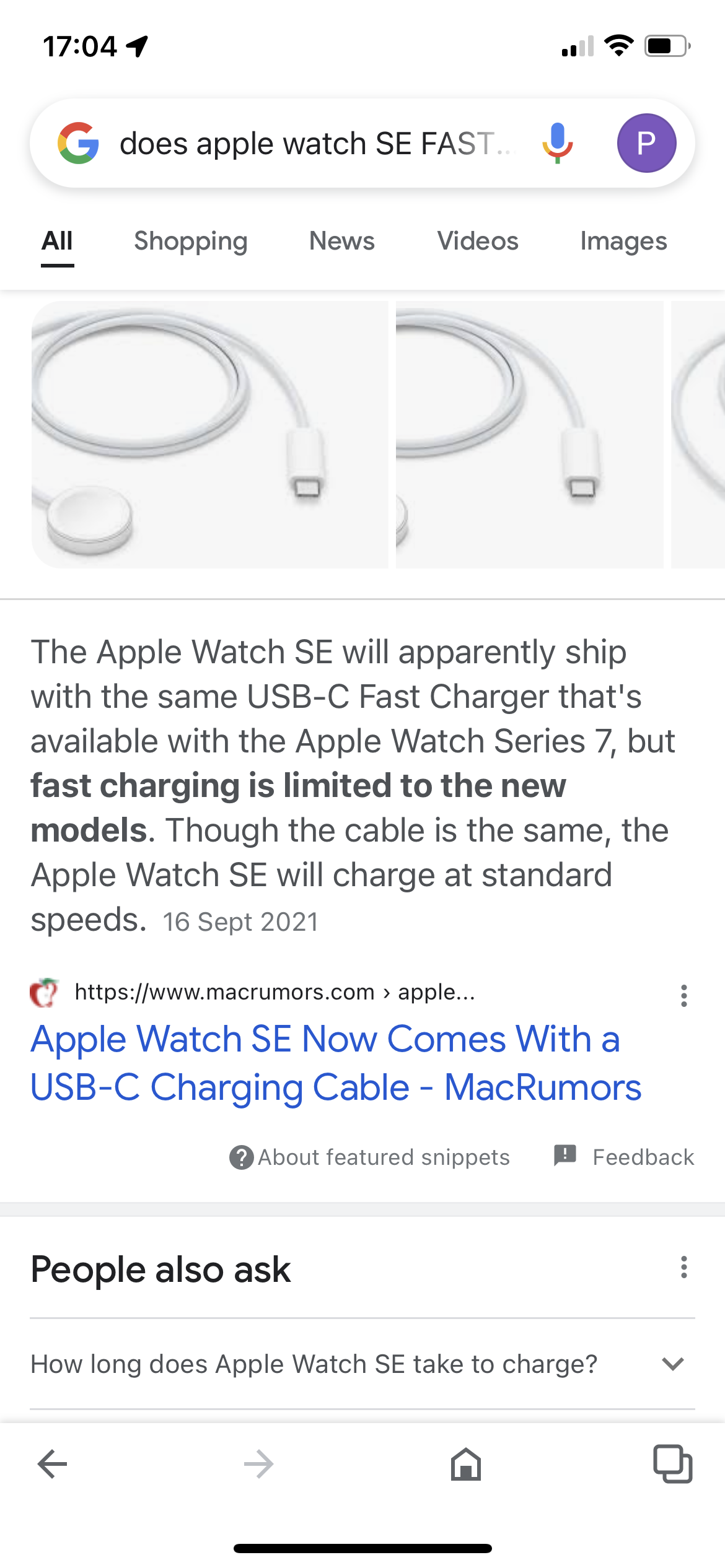Switch to the News tab
This screenshot has width=725, height=1568.
click(x=342, y=241)
